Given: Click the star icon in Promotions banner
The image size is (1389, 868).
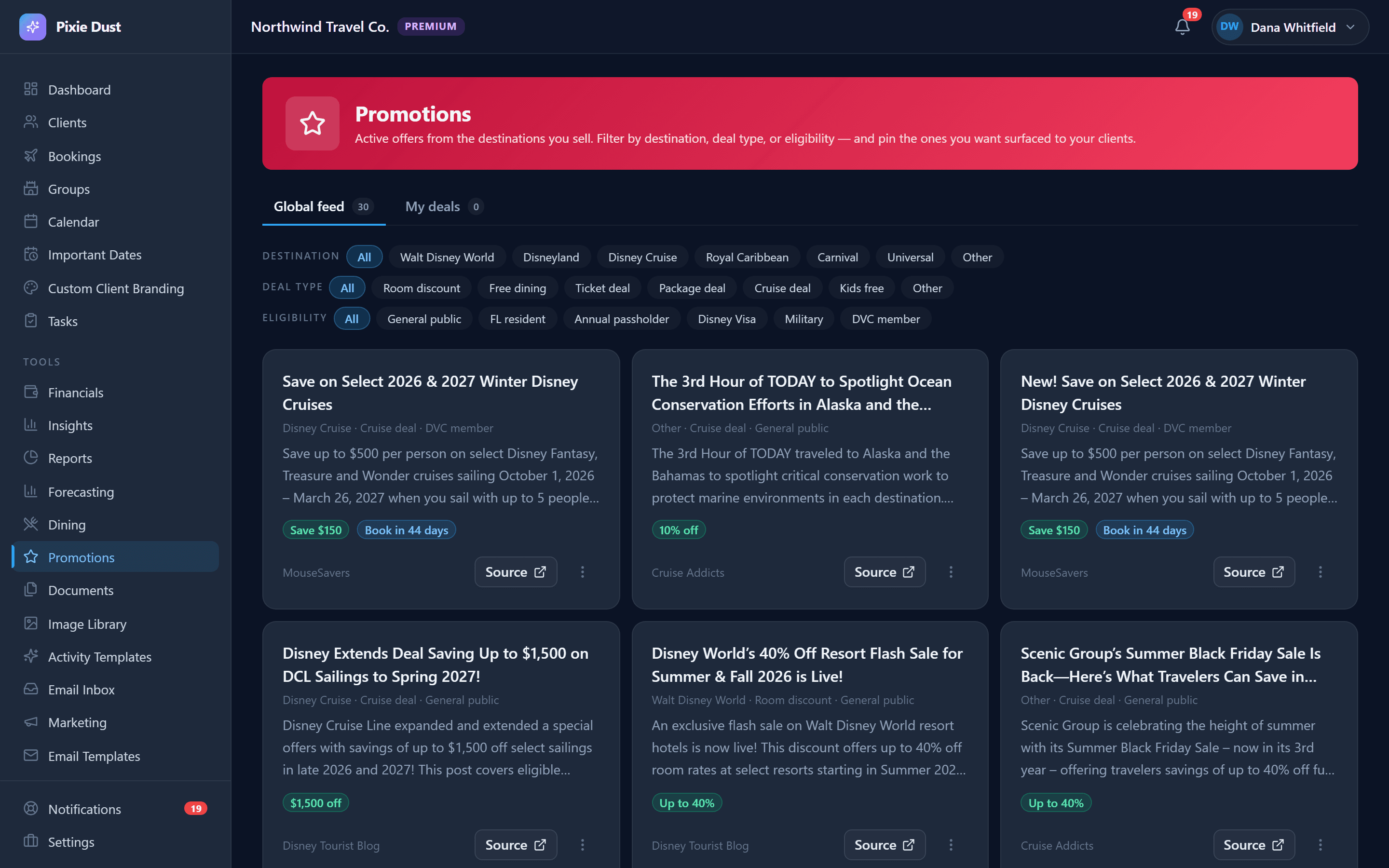Looking at the screenshot, I should pos(312,123).
